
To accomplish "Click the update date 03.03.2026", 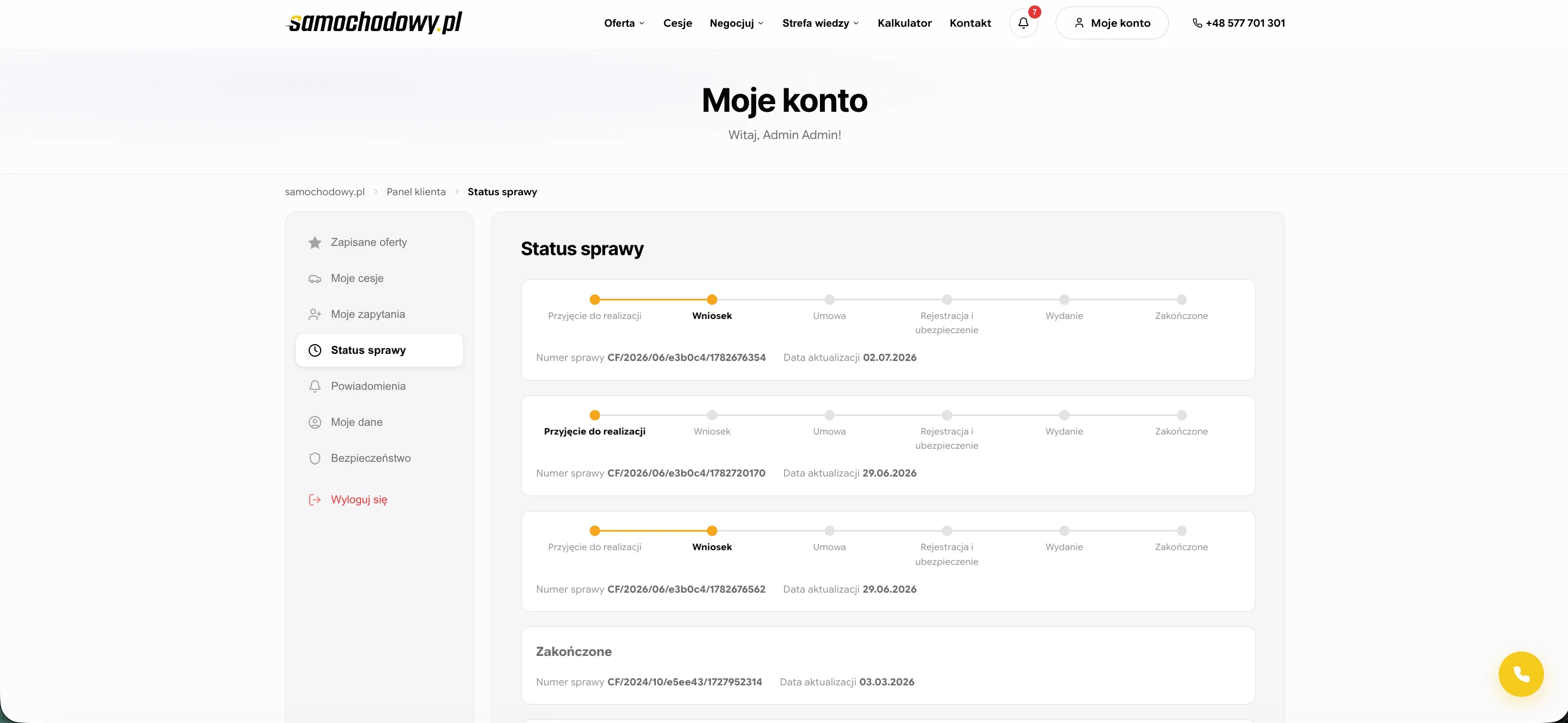I will pos(886,682).
